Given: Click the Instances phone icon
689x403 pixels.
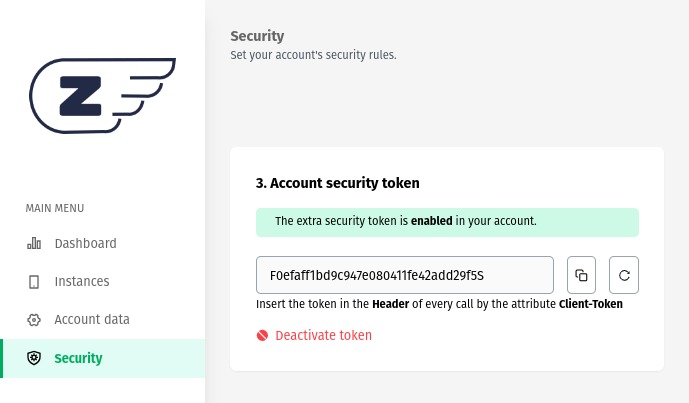Looking at the screenshot, I should coord(34,282).
